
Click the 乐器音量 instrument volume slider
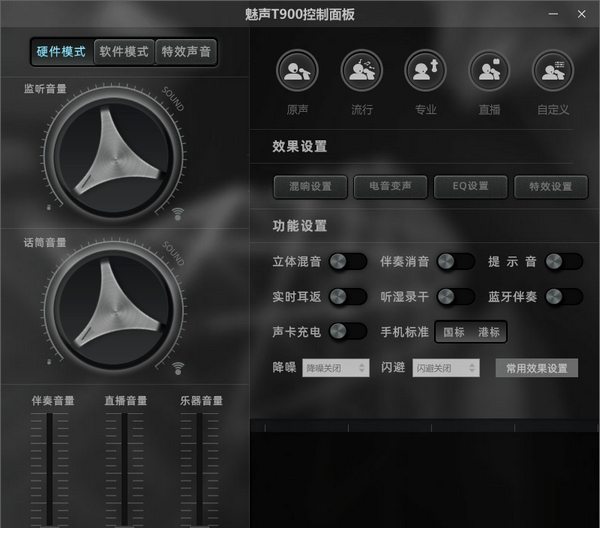200,469
